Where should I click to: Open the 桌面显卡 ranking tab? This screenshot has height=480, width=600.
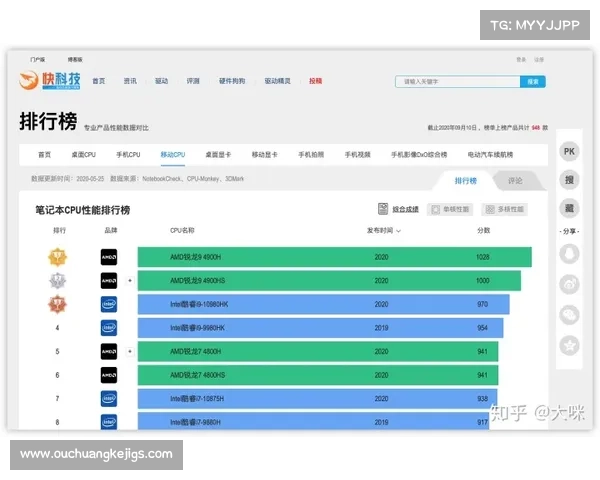click(x=218, y=155)
